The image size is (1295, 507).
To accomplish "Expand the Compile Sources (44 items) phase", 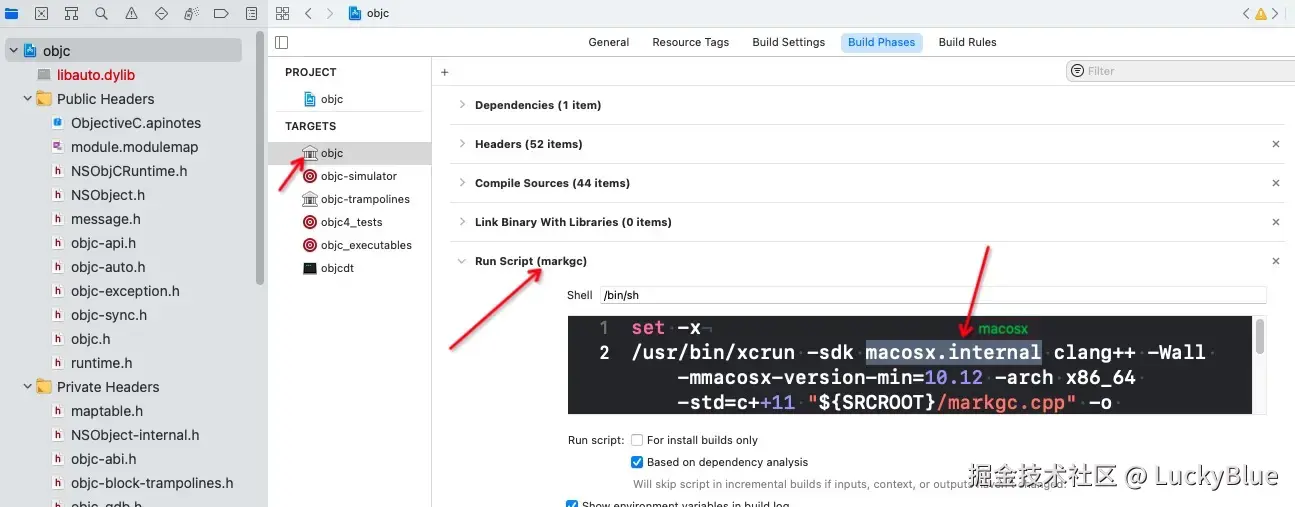I will (462, 183).
